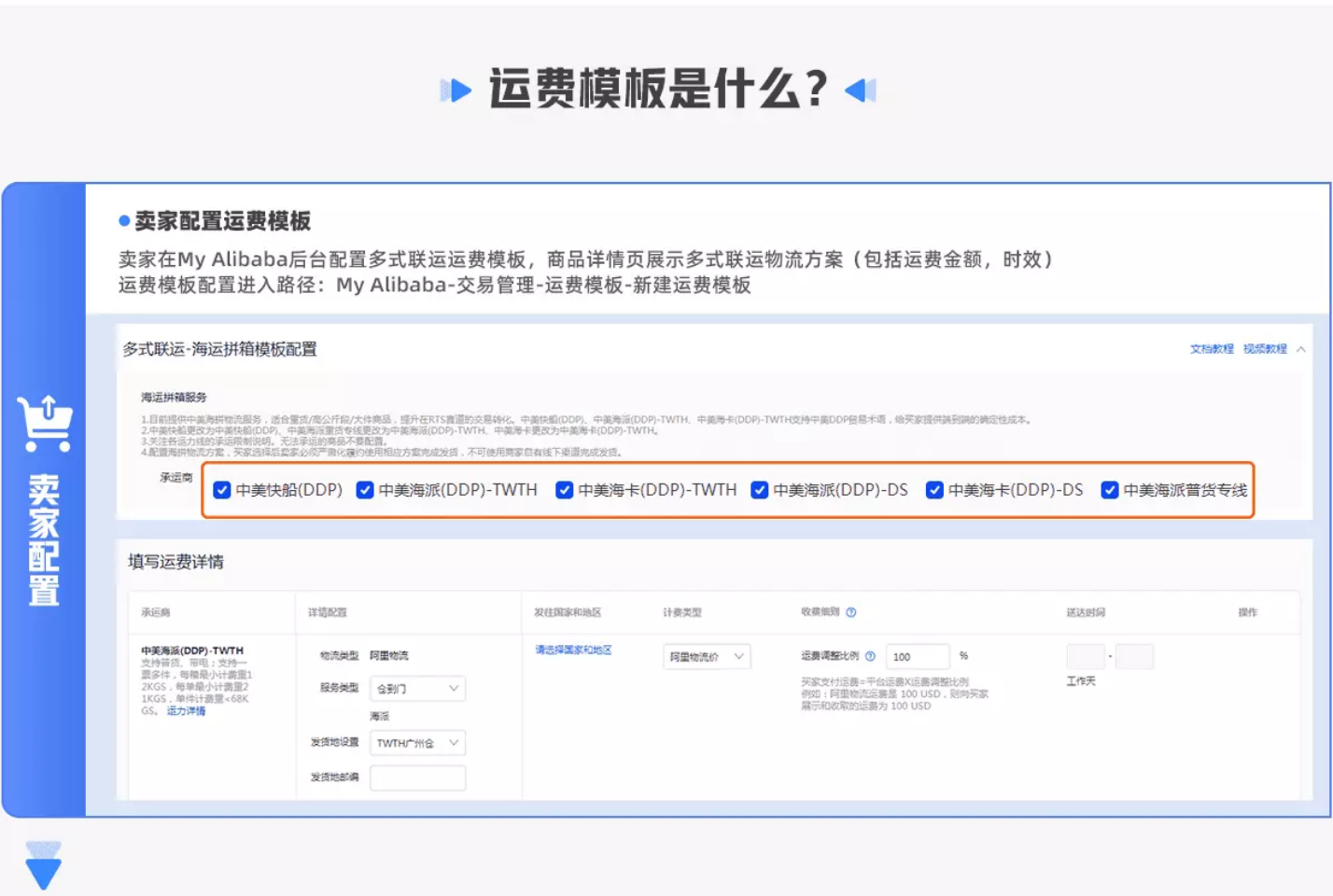The image size is (1333, 896).
Task: Click 阿里物流 value beside 物流类型
Action: pos(389,656)
